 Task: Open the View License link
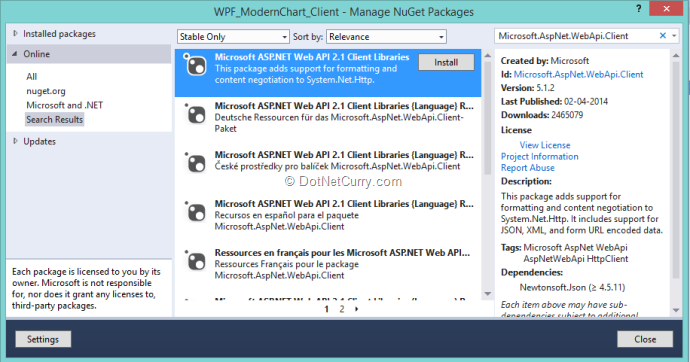(545, 145)
